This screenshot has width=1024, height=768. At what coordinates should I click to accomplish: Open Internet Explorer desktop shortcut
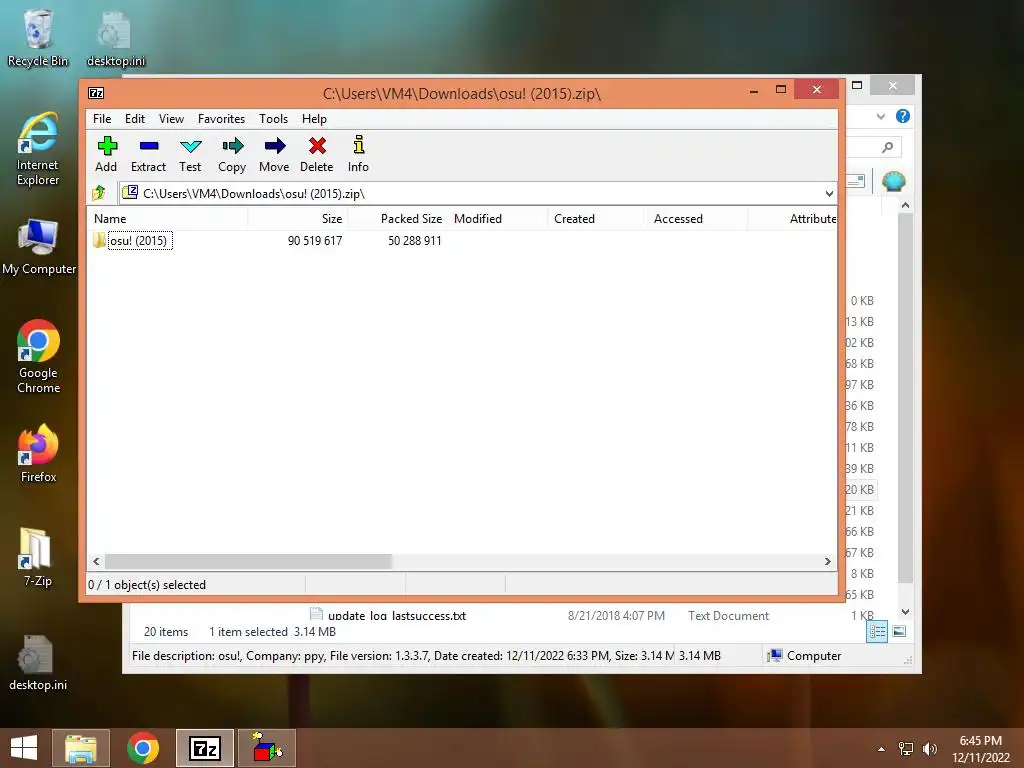37,150
